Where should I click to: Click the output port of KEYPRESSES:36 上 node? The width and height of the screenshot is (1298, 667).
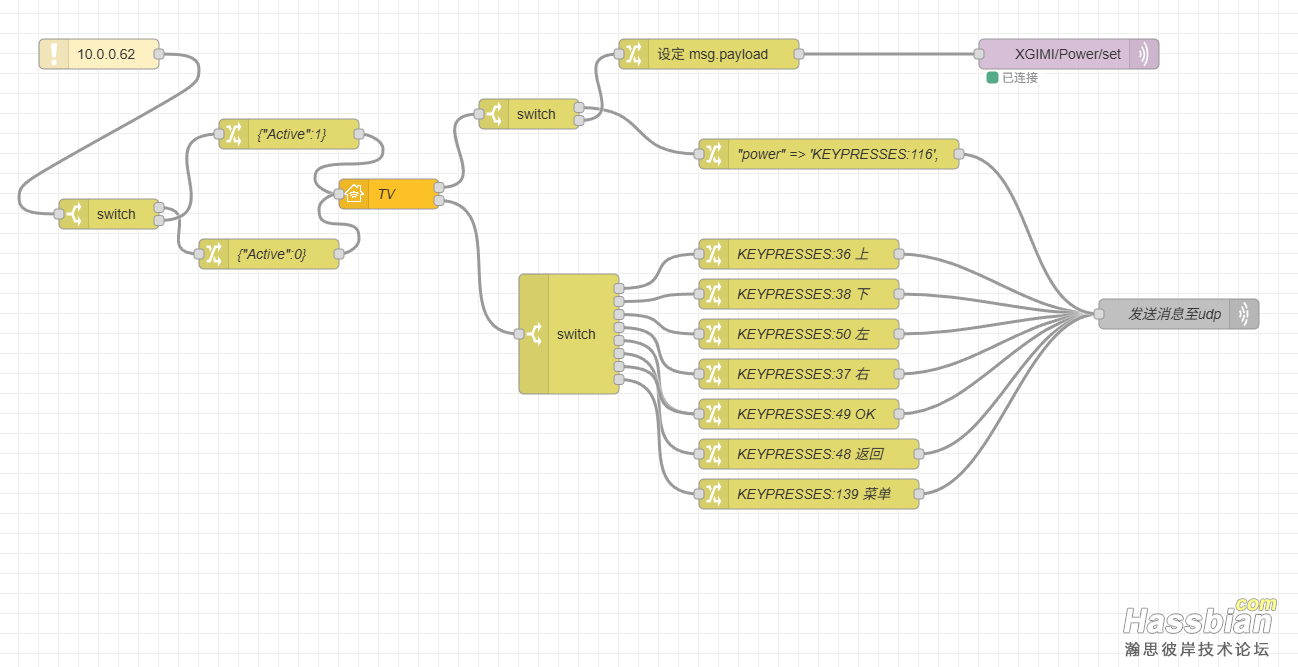point(899,254)
